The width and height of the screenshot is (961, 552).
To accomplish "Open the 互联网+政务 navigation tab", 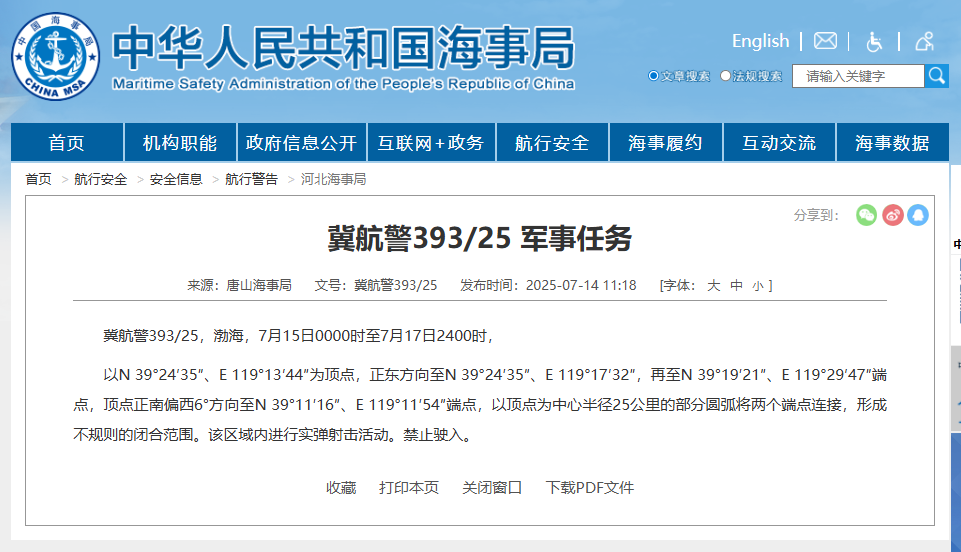I will [431, 142].
